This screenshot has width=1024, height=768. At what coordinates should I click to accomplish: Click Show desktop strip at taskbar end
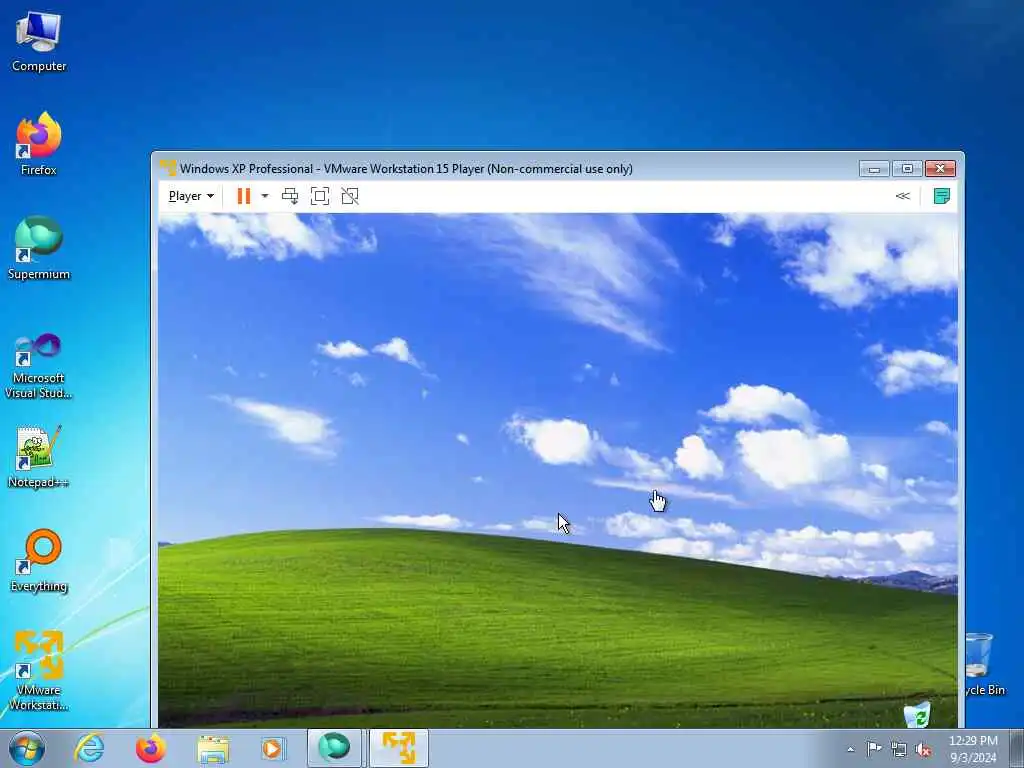(1017, 748)
